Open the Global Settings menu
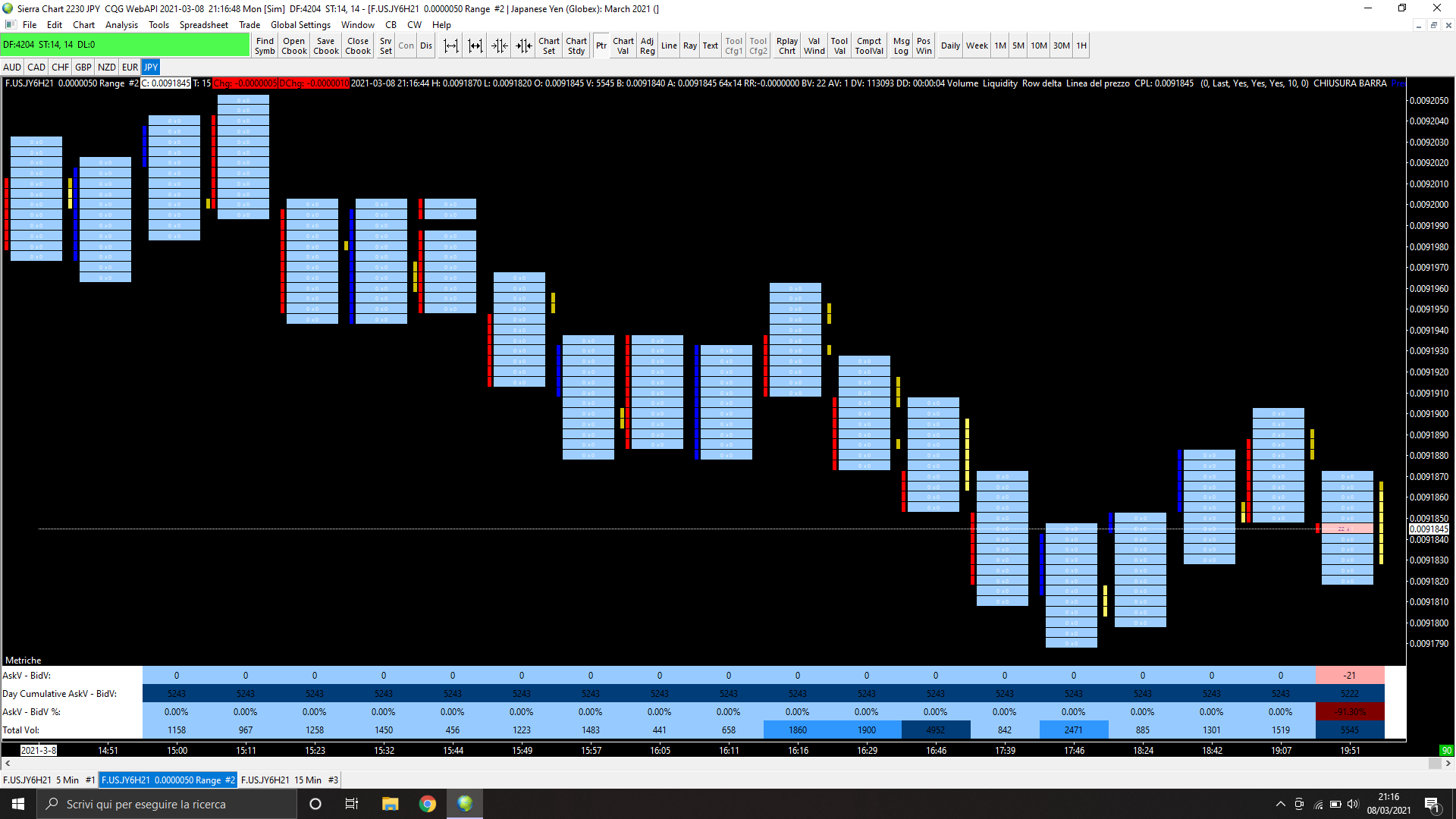Image resolution: width=1456 pixels, height=819 pixels. coord(300,25)
